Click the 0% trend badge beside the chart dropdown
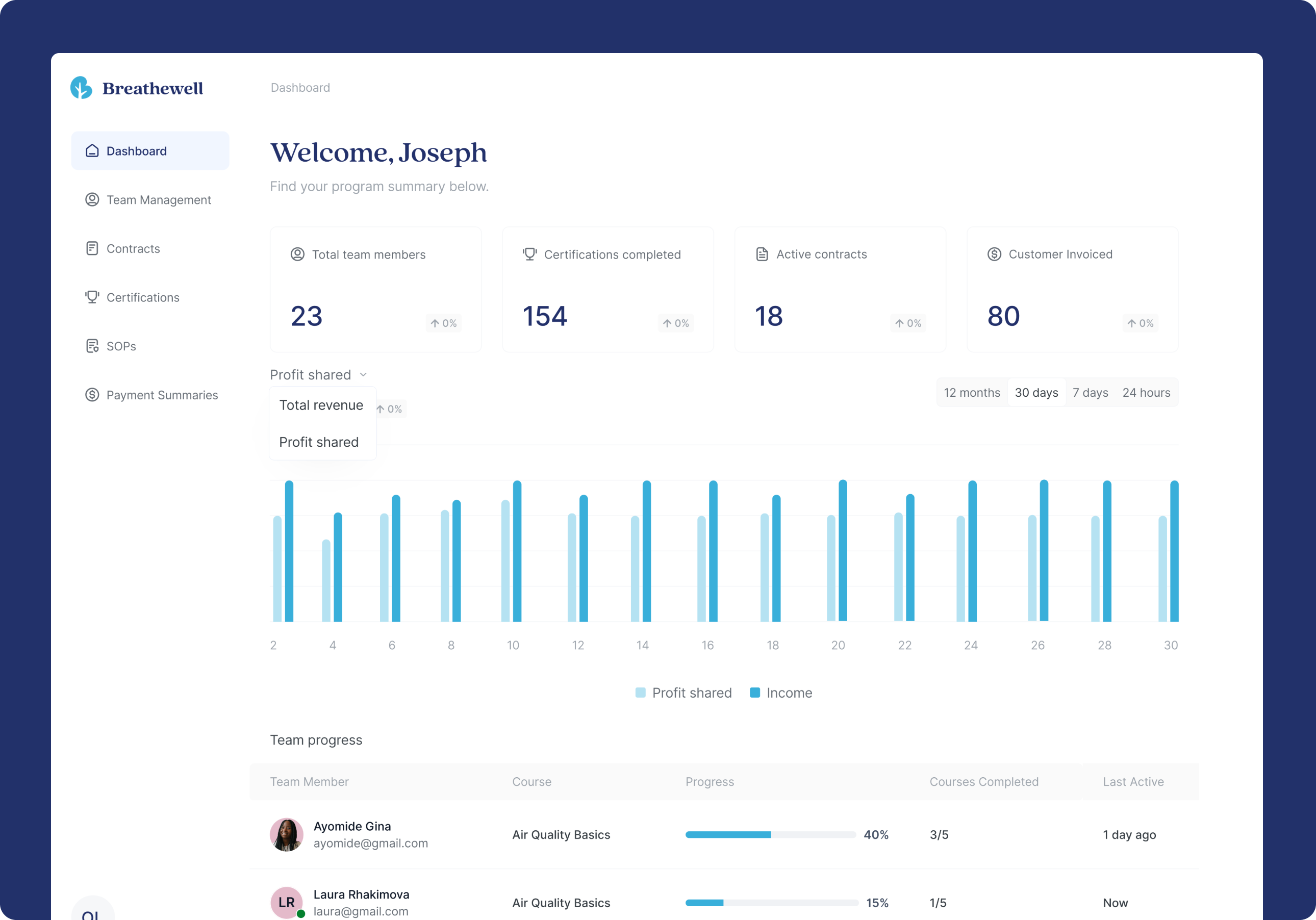 (390, 408)
